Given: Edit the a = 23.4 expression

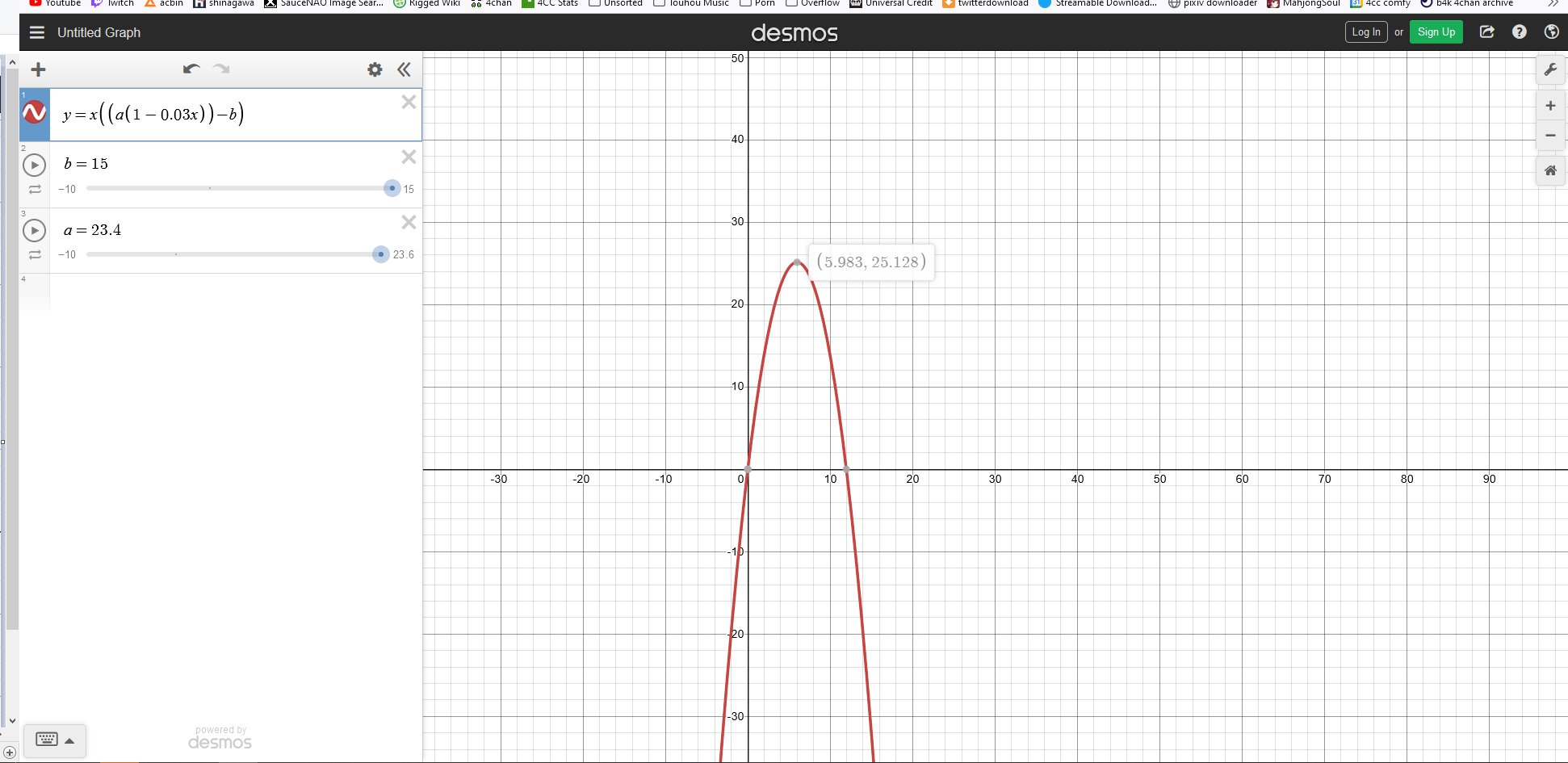Looking at the screenshot, I should pyautogui.click(x=92, y=230).
